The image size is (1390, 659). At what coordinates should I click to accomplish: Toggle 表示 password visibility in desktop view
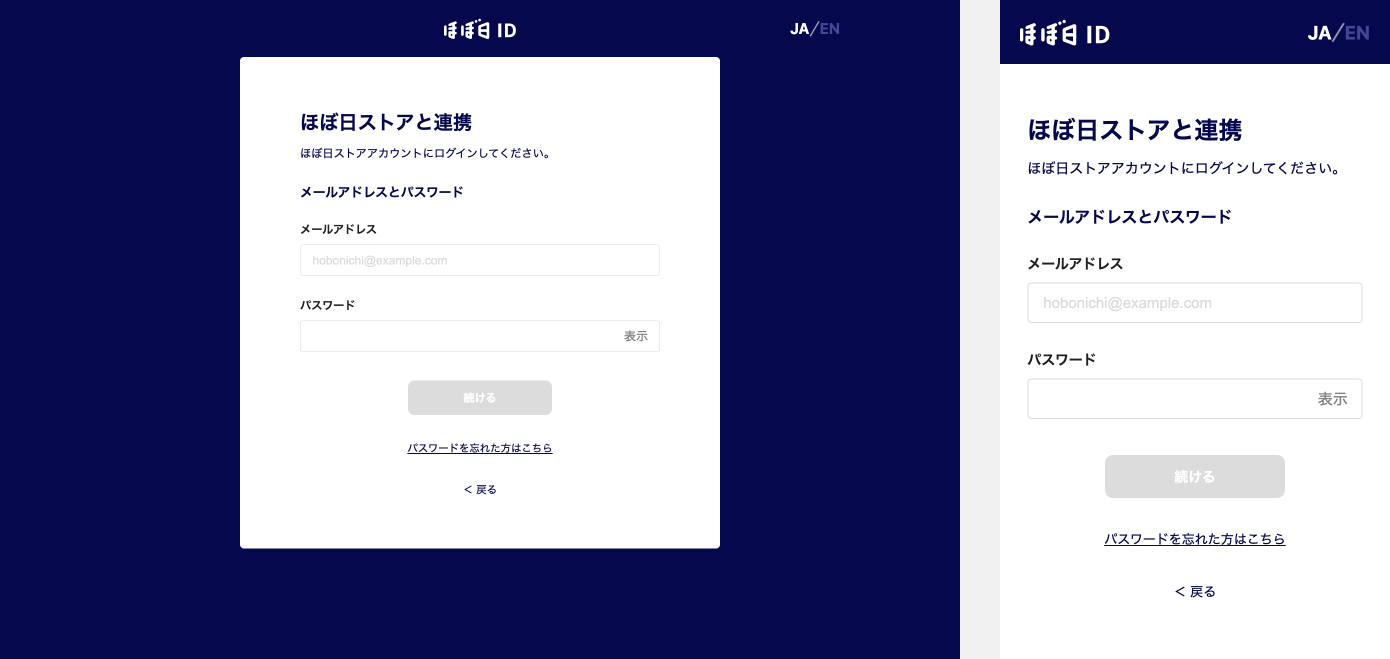(636, 336)
